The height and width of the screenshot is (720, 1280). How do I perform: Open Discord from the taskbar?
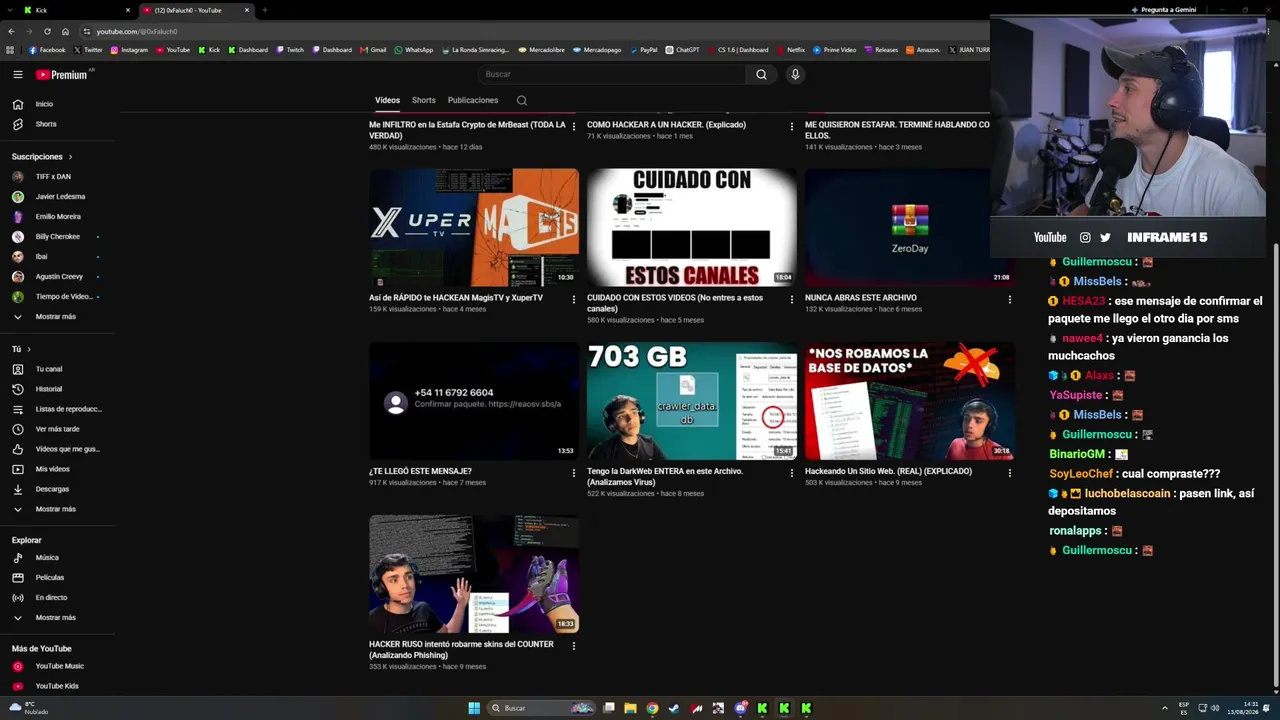[x=740, y=708]
